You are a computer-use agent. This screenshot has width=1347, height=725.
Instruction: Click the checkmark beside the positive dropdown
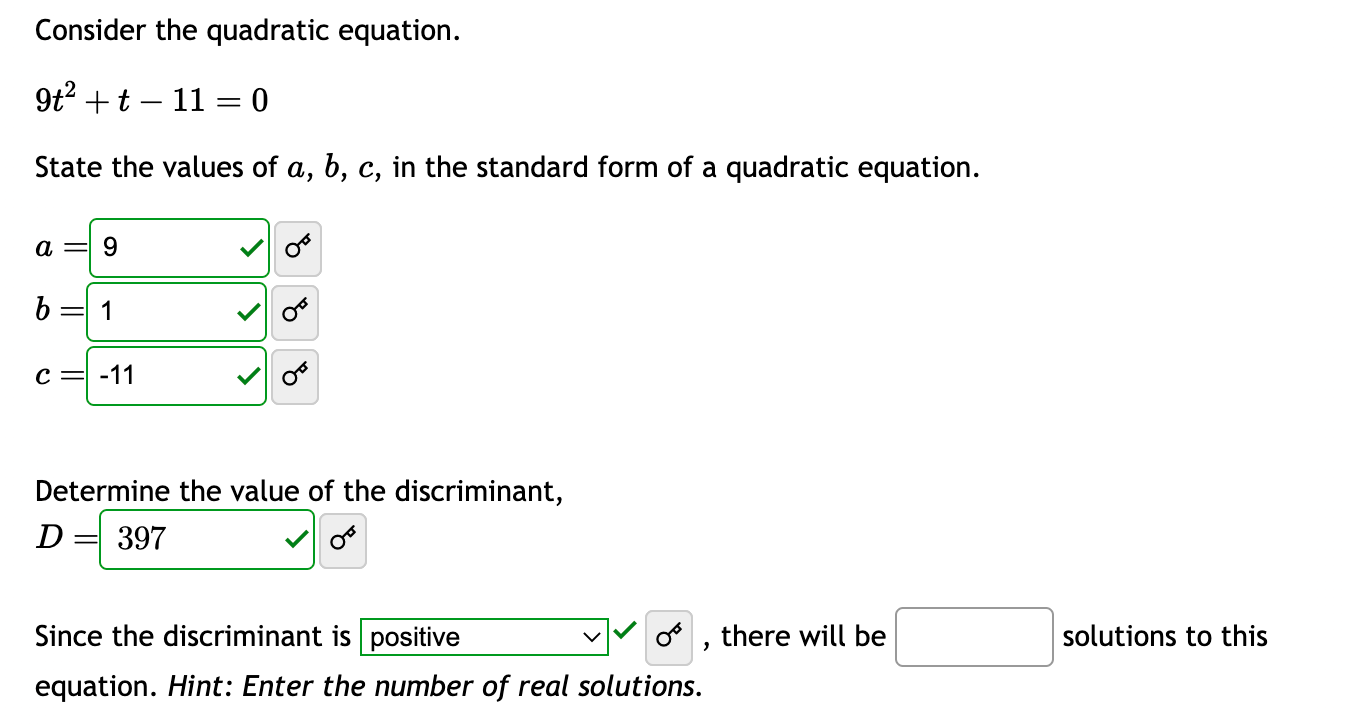625,631
